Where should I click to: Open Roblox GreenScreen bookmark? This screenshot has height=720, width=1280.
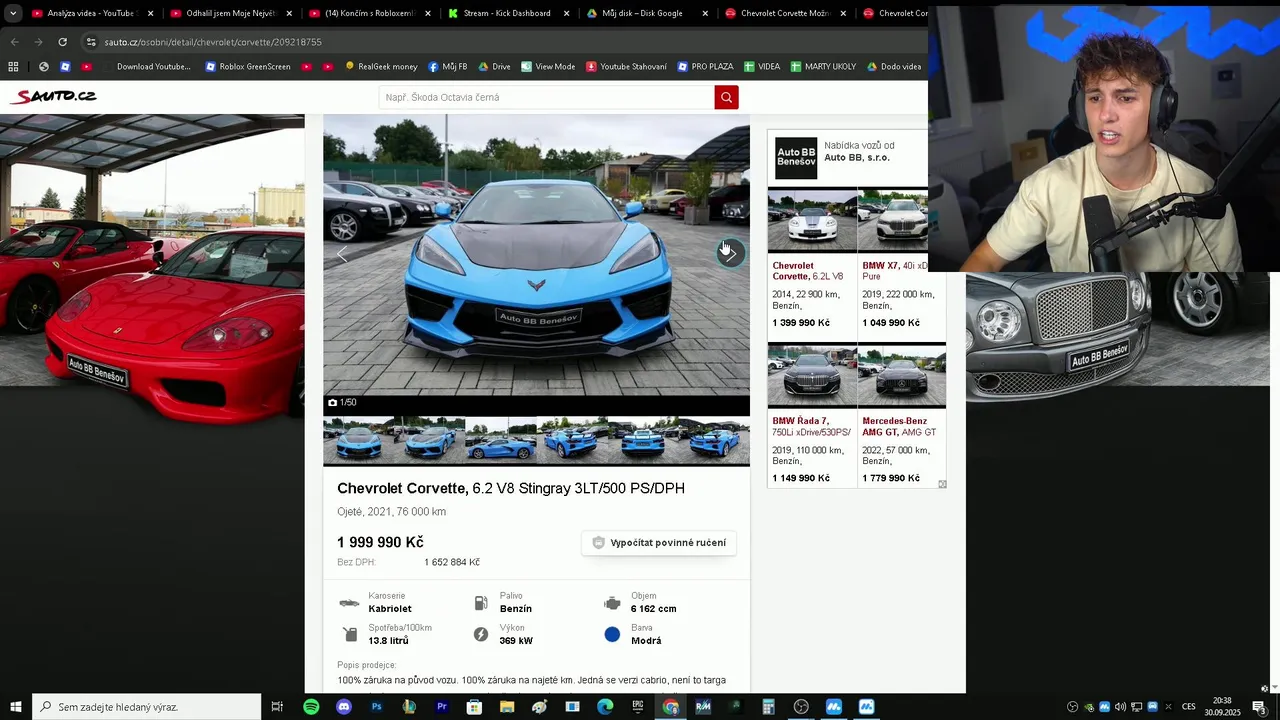(248, 67)
